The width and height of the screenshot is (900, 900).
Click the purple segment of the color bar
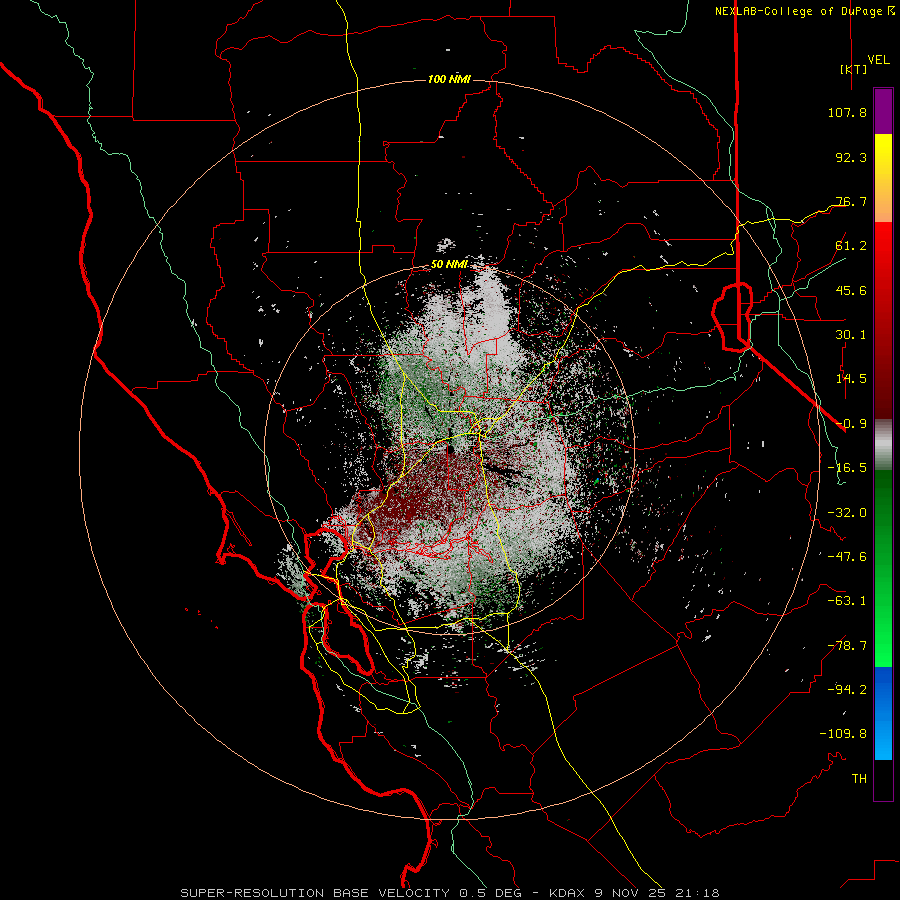pyautogui.click(x=883, y=111)
